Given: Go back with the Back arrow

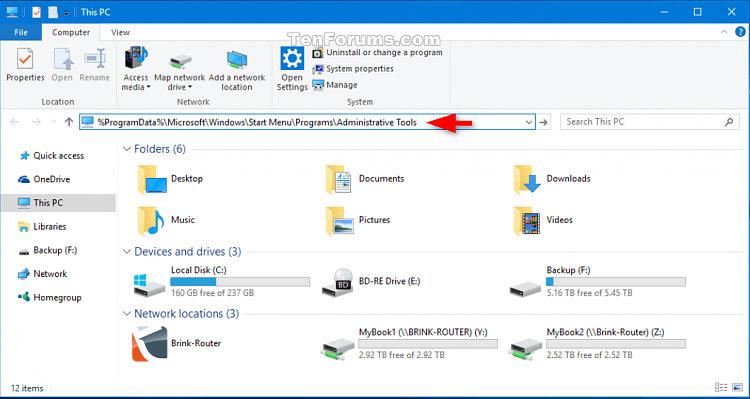Looking at the screenshot, I should point(14,122).
